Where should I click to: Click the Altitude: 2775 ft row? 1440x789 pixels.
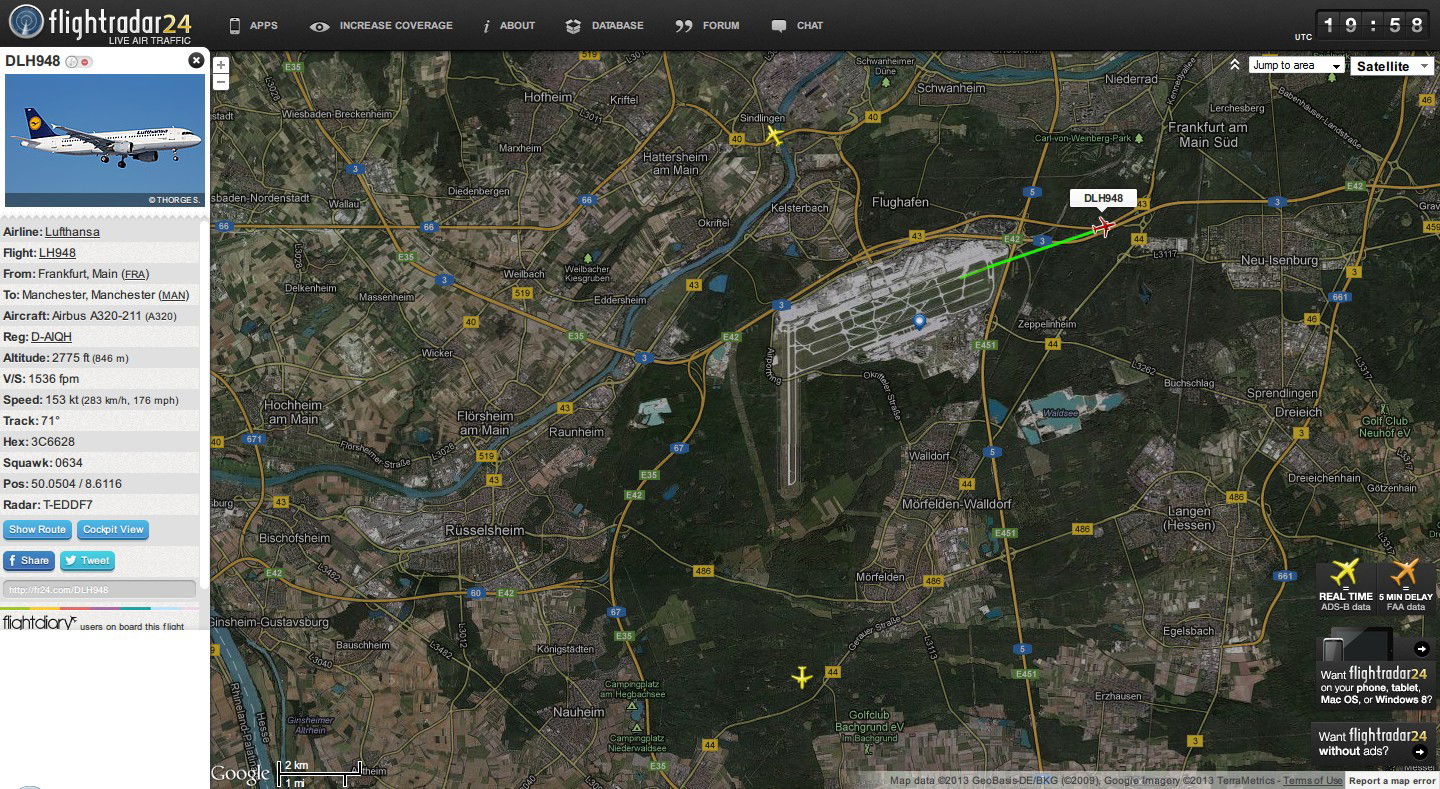click(x=100, y=358)
